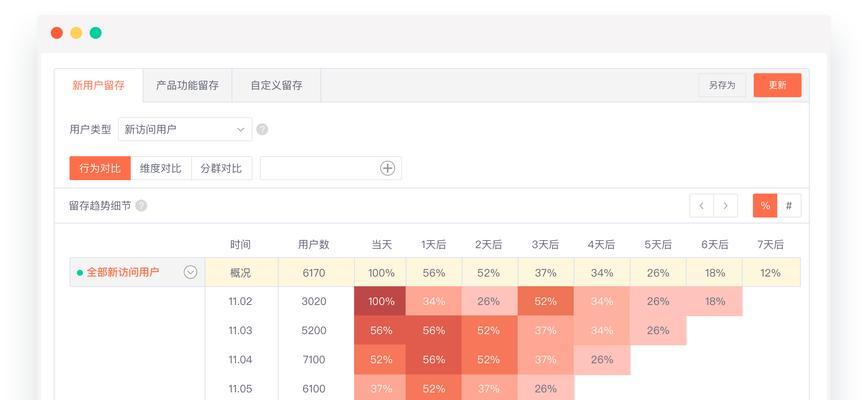
Task: Click the comparison input field
Action: (x=330, y=168)
